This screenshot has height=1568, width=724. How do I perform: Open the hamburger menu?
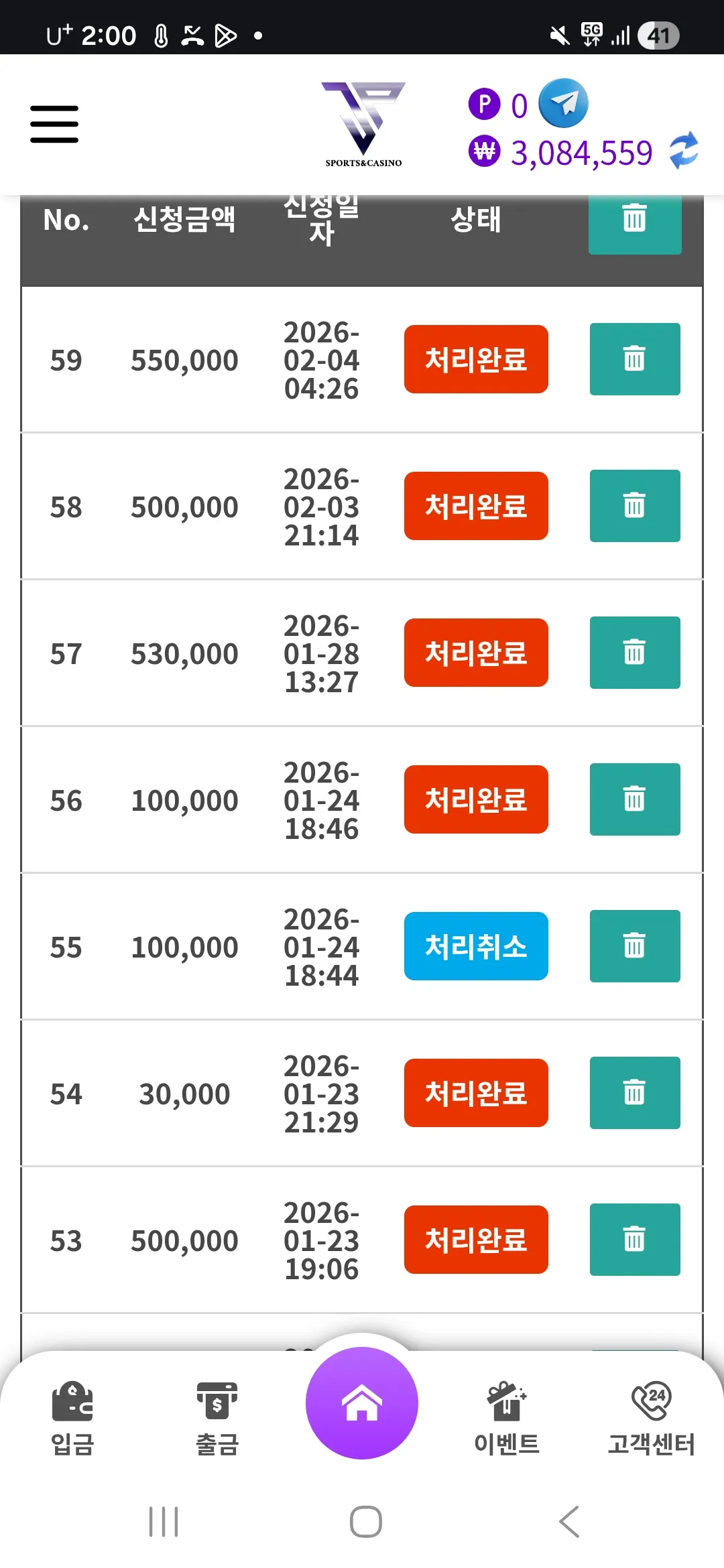(x=54, y=124)
